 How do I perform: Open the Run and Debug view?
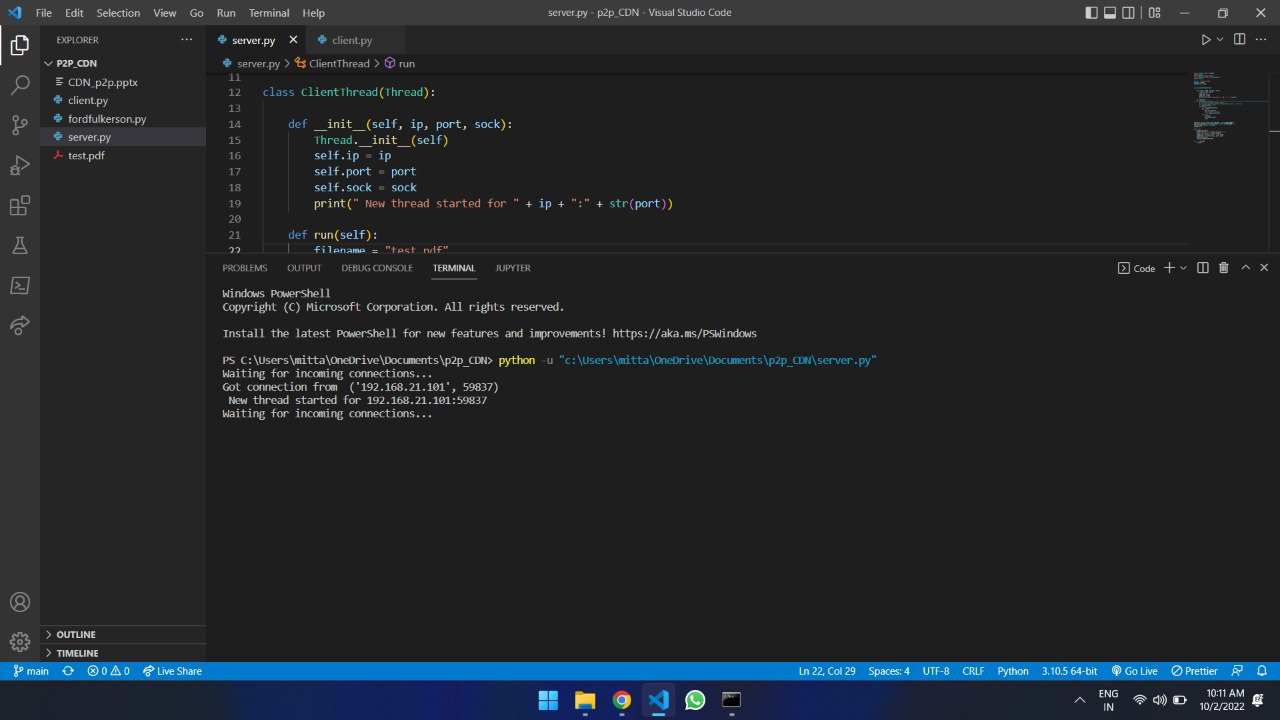tap(20, 166)
